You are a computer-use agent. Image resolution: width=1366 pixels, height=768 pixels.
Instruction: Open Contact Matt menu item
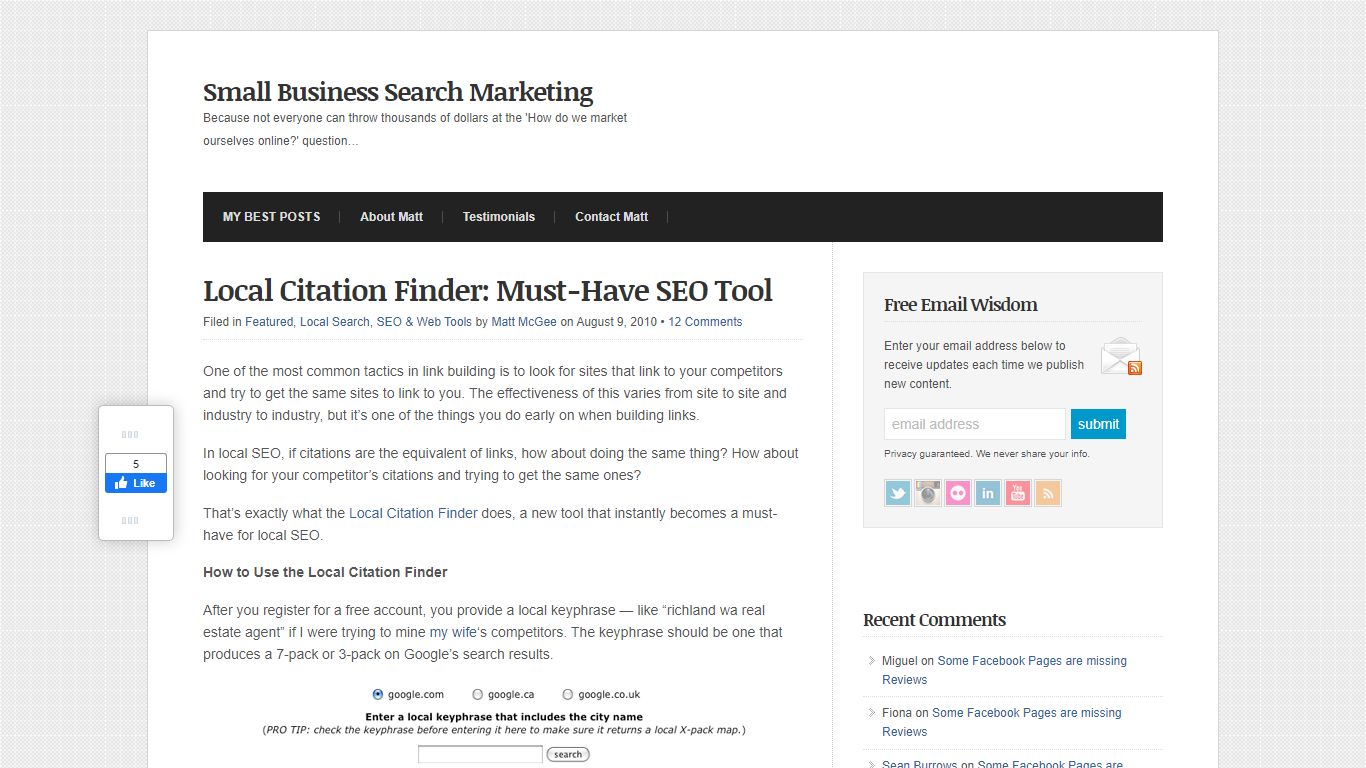611,217
